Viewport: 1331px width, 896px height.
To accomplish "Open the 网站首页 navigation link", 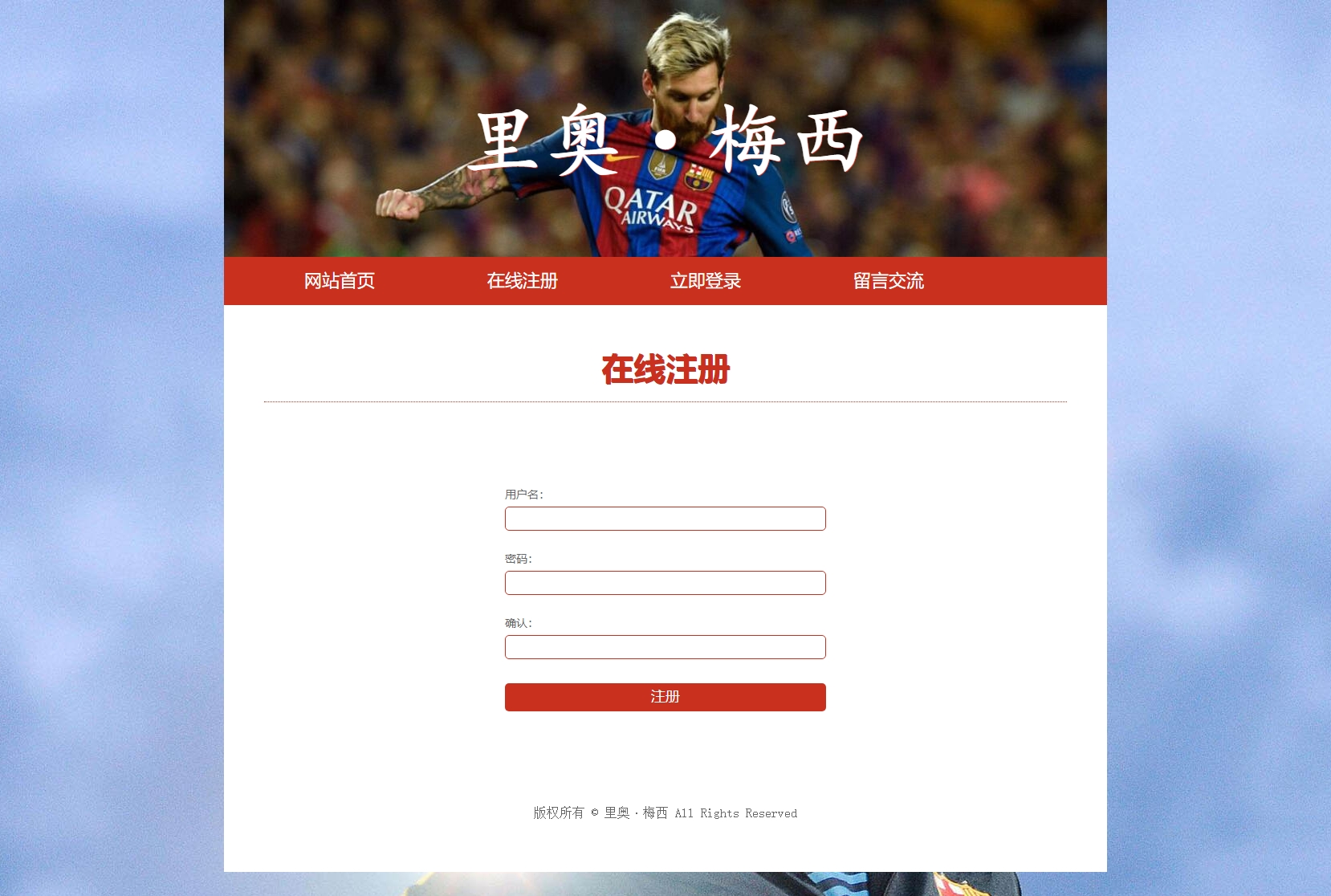I will click(x=340, y=281).
